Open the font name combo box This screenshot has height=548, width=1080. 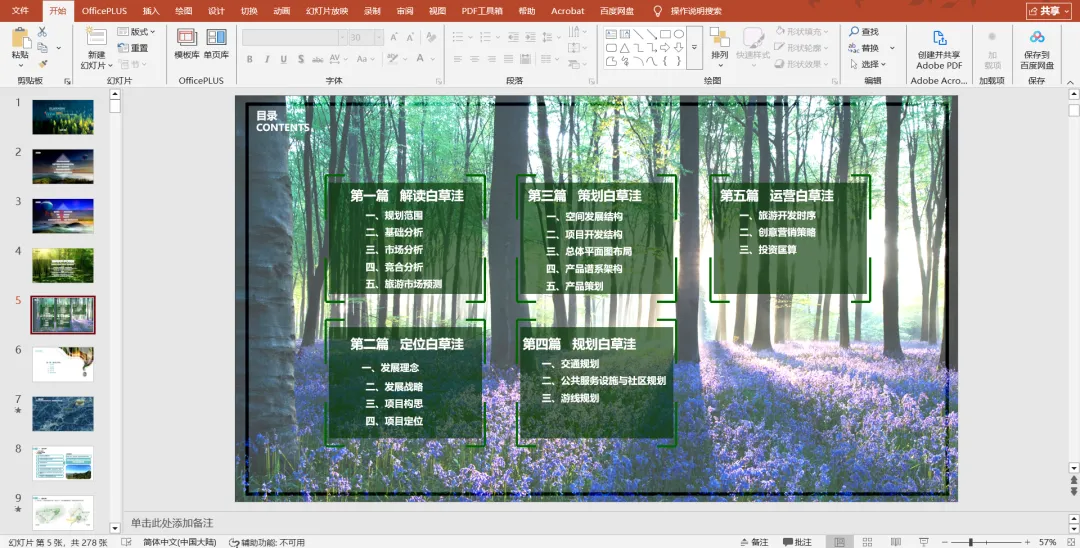pos(295,37)
